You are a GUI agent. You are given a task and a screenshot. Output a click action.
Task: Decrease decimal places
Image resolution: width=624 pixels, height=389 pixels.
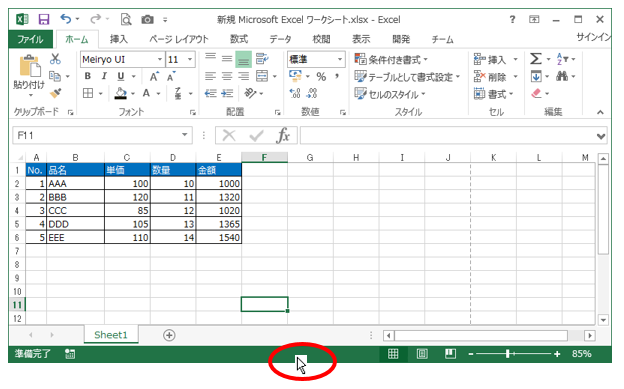[312, 93]
